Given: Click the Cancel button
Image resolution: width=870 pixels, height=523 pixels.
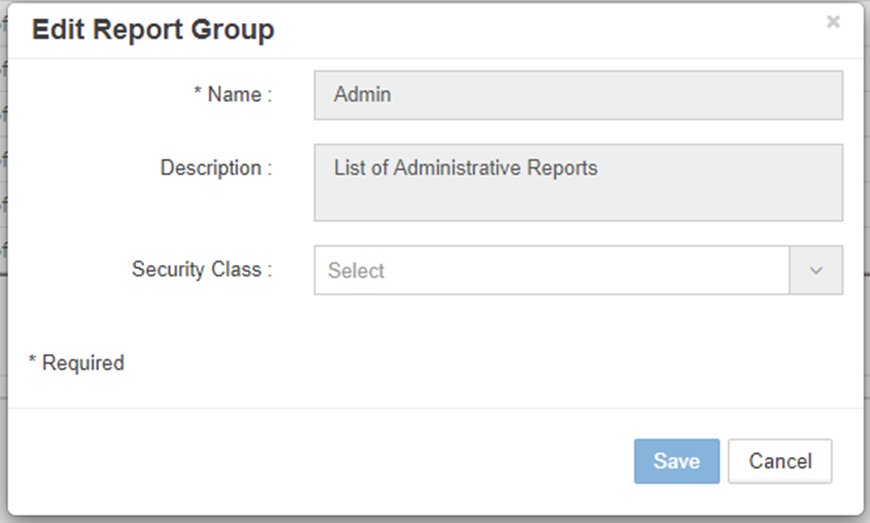Looking at the screenshot, I should click(780, 461).
